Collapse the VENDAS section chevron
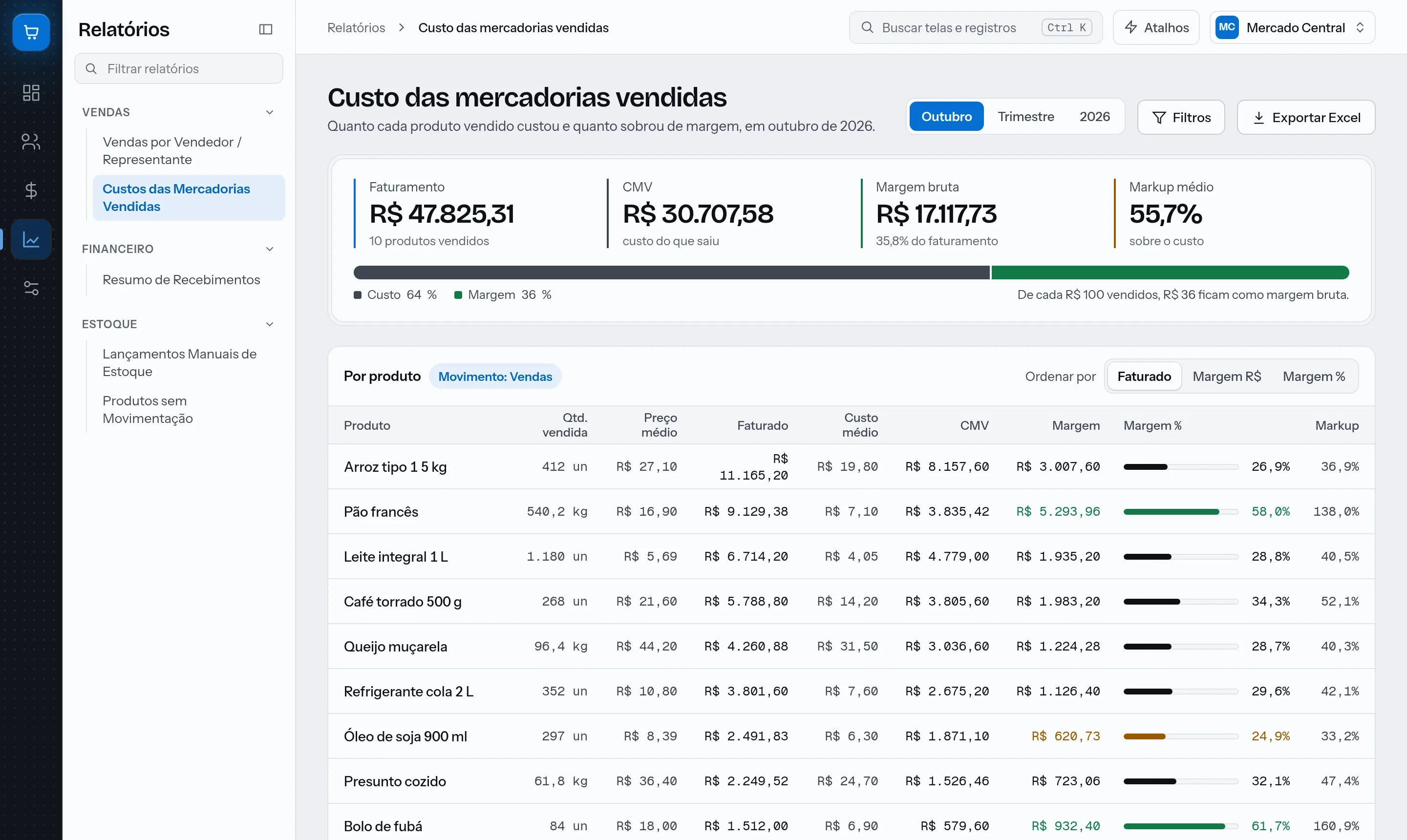Screen dimensions: 1407x840 [270, 112]
